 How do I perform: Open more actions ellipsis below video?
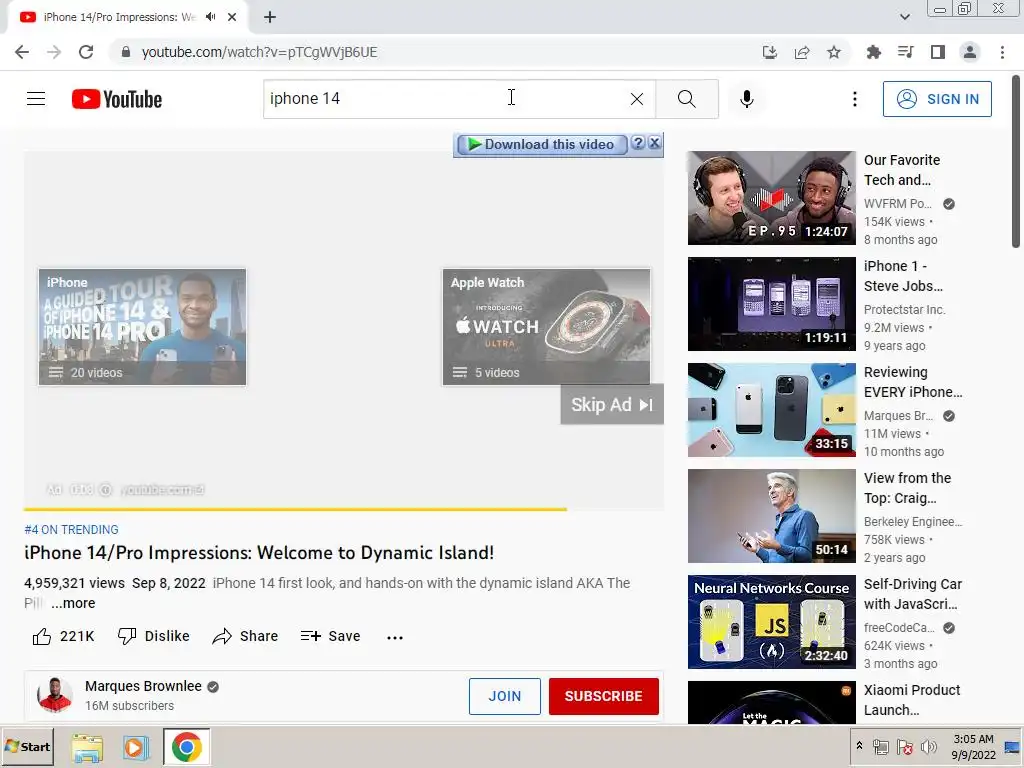pyautogui.click(x=395, y=637)
